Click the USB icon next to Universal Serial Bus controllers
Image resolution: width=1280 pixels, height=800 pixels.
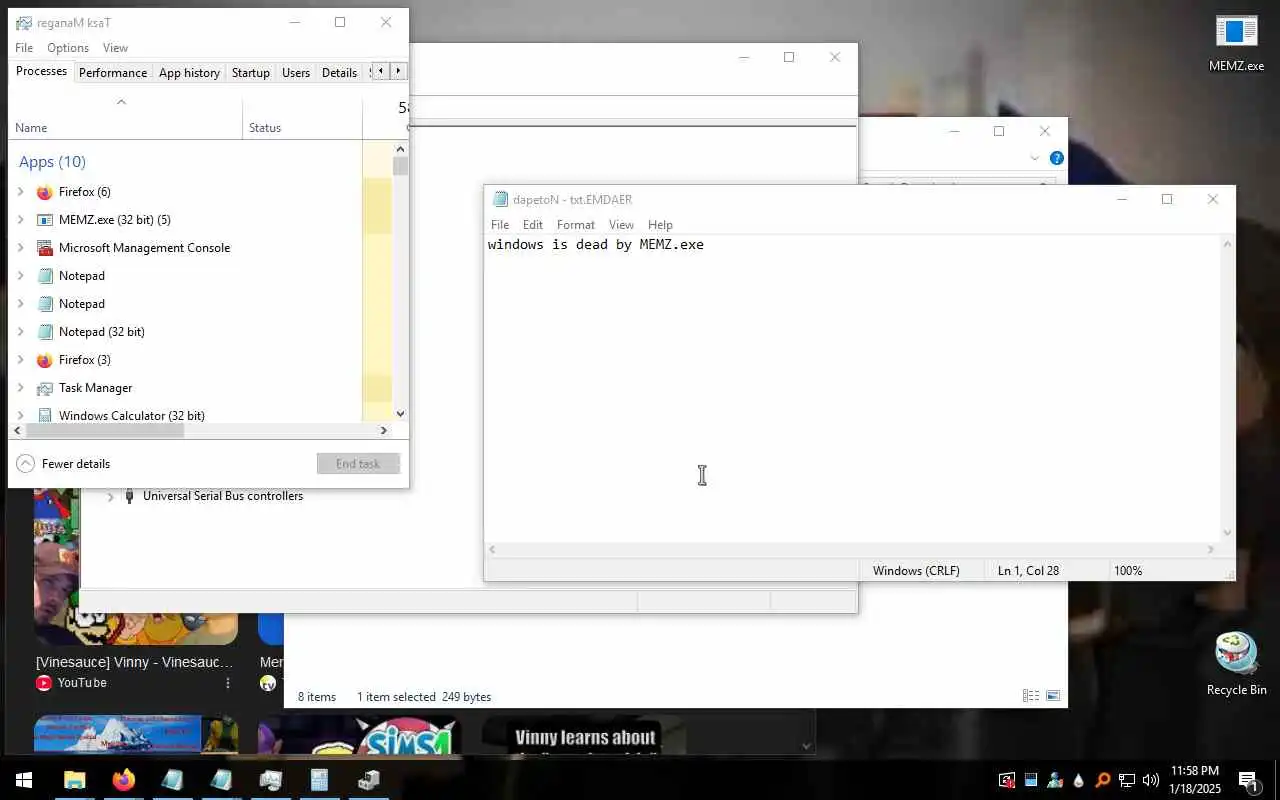click(x=129, y=496)
